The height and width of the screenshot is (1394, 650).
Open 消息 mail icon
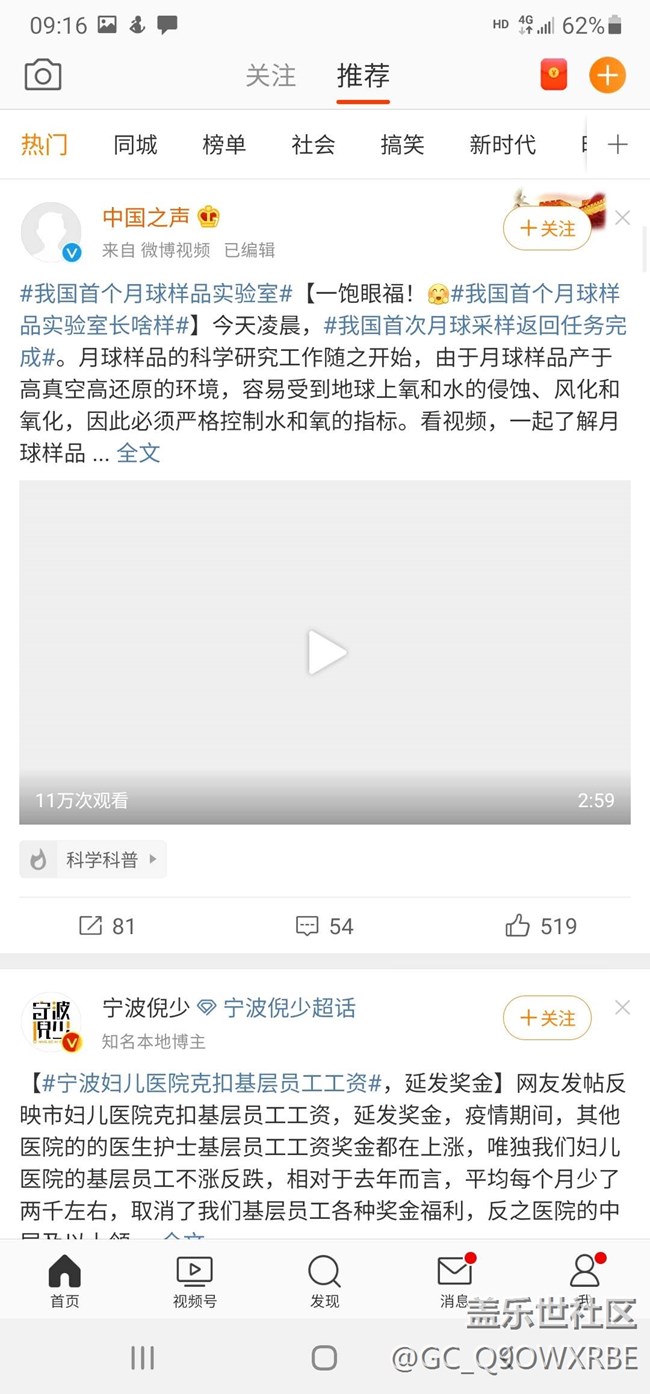(x=455, y=1282)
